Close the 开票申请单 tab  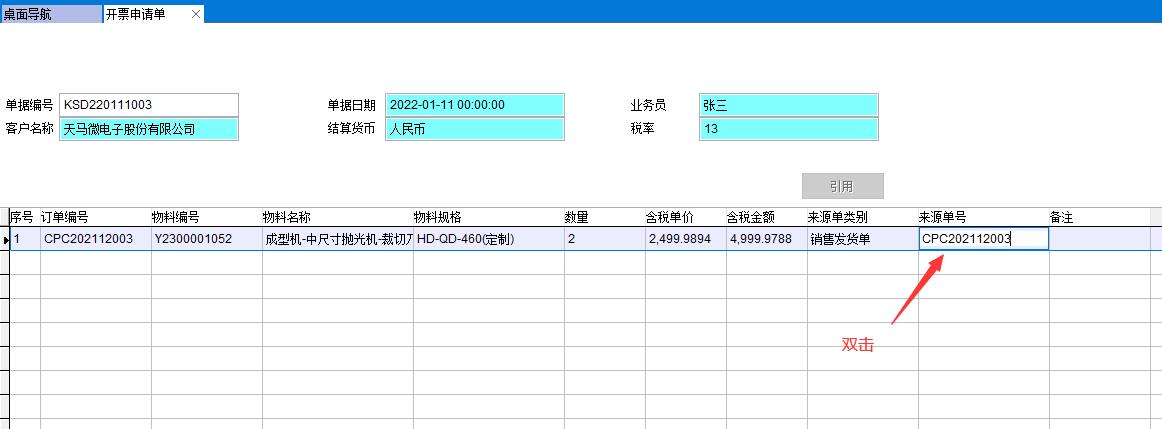tap(195, 14)
